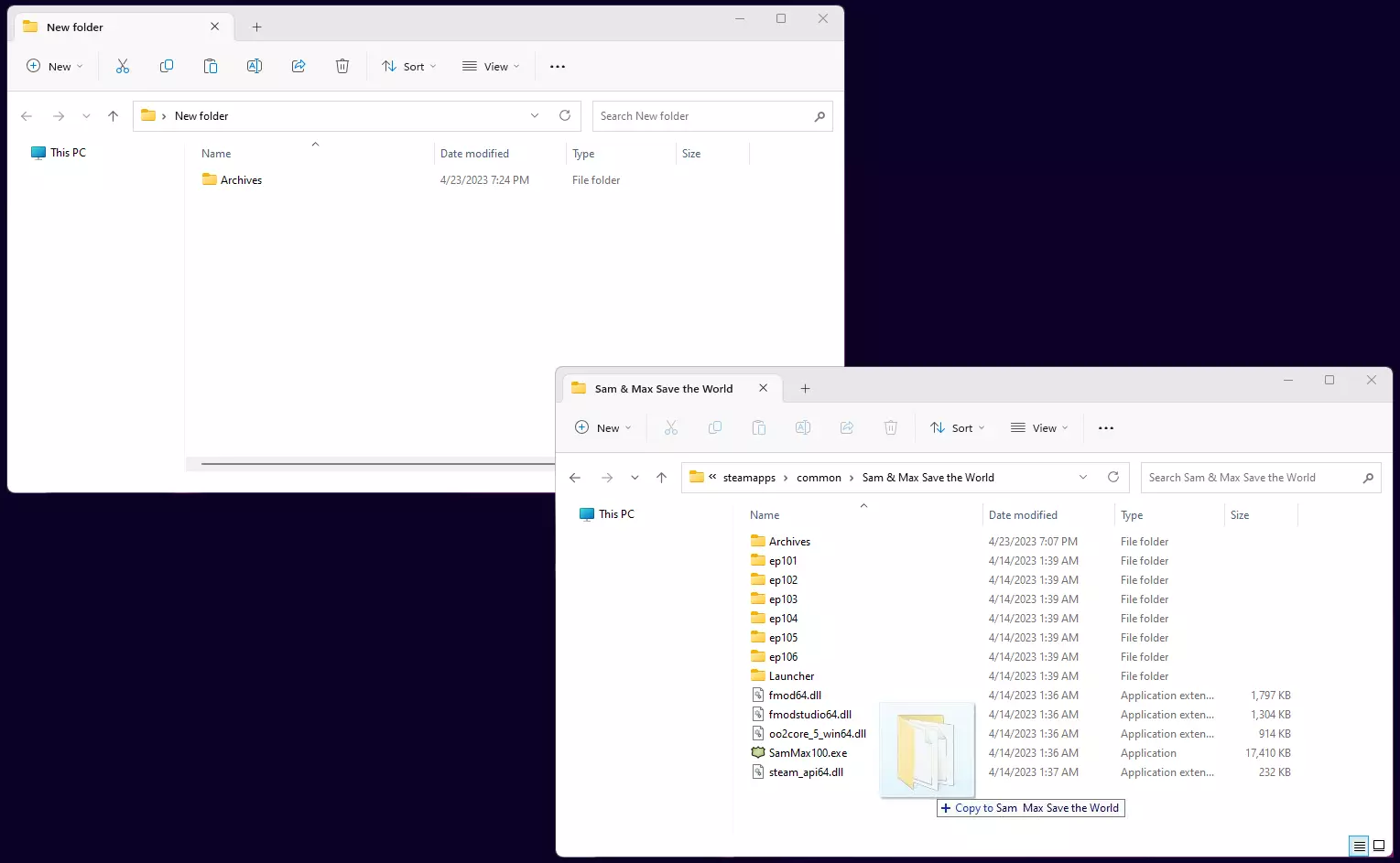Click Paste icon in New folder window
Viewport: 1400px width, 863px height.
[x=211, y=66]
